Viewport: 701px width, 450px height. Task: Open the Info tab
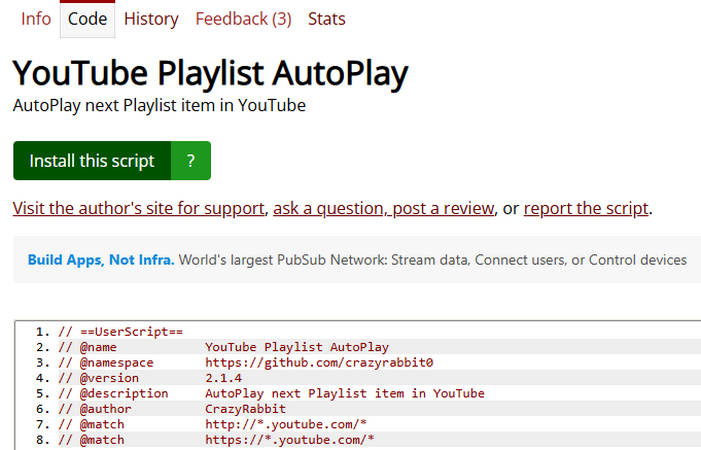pyautogui.click(x=36, y=19)
